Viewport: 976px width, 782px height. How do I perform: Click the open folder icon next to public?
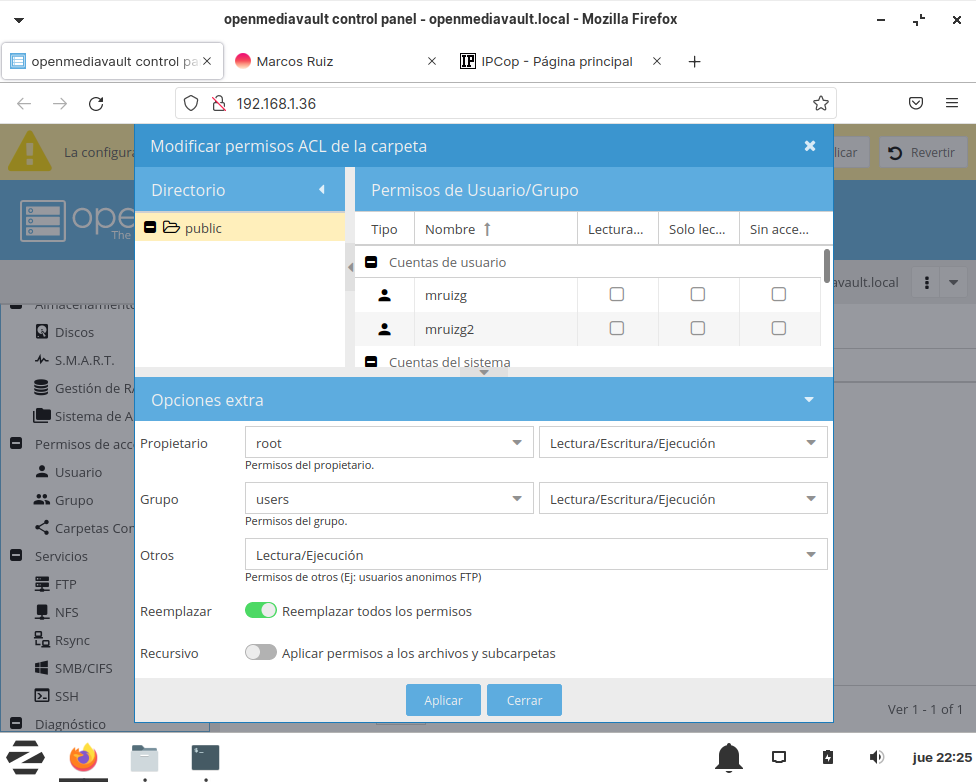pyautogui.click(x=171, y=228)
